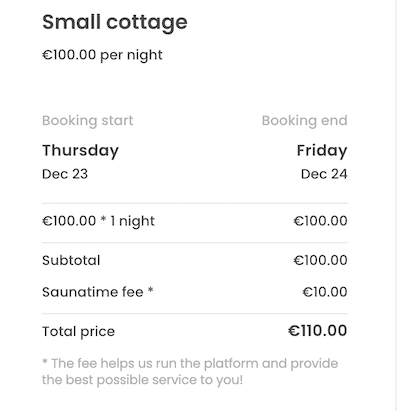Click the Saunatime fee label
Screen dimensions: 397x411
pos(93,292)
